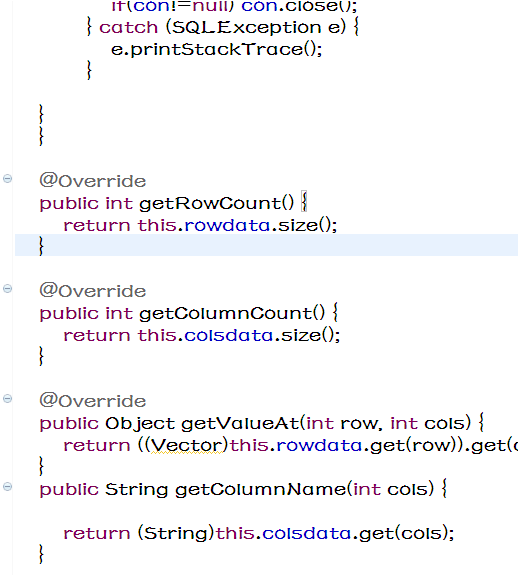Click the getValueAt method name
Viewport: 518px width, 575px height.
coord(240,424)
